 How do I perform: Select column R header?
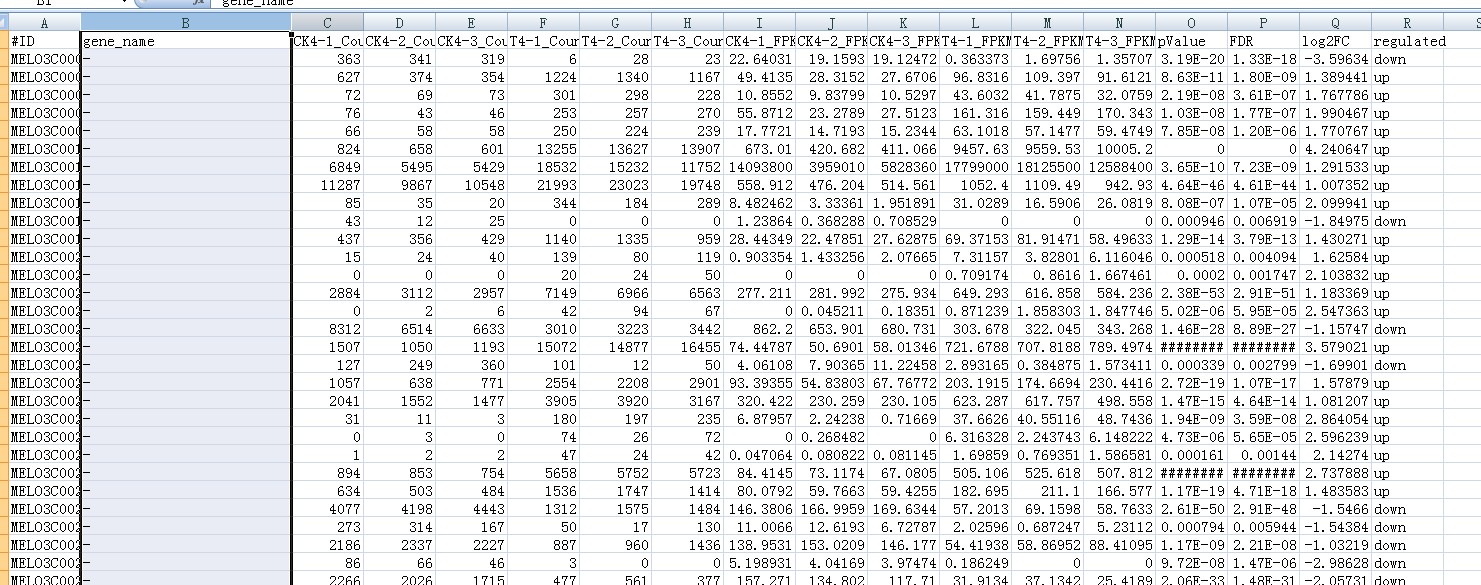pos(1407,22)
